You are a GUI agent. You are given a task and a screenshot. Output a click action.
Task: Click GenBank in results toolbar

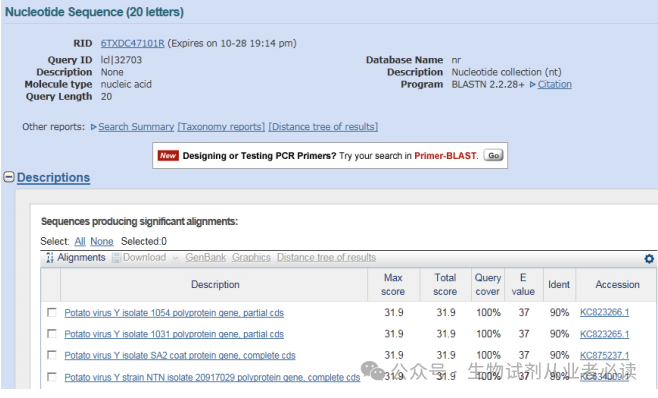(x=206, y=257)
